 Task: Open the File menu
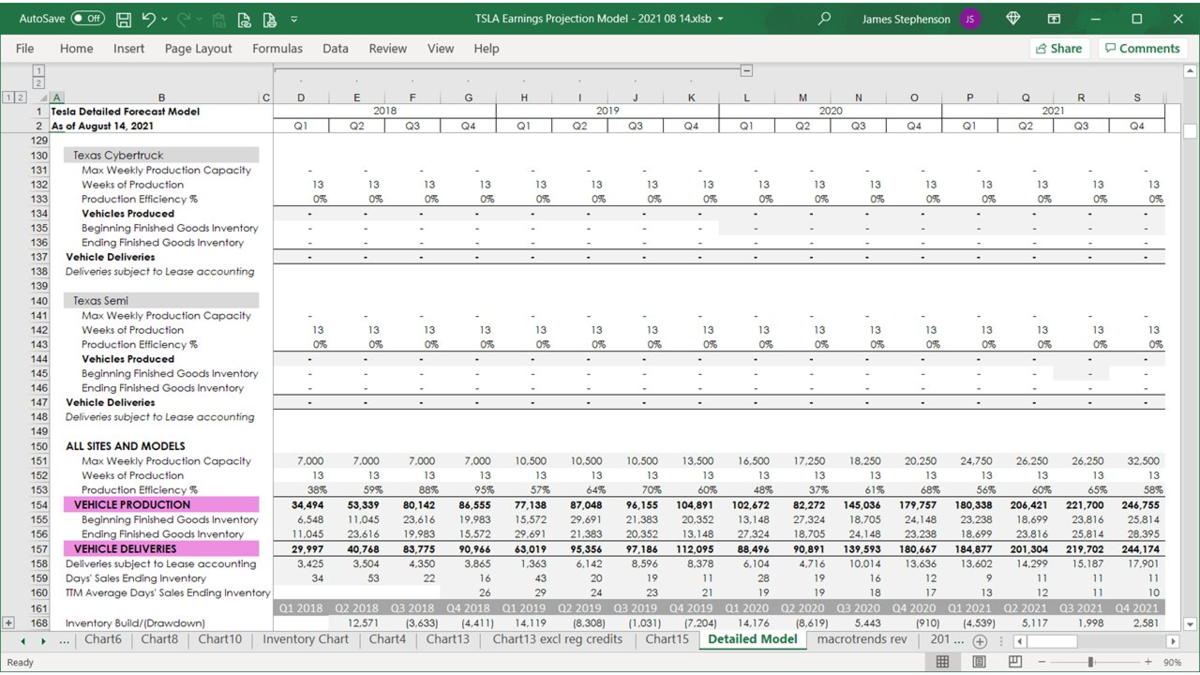coord(25,48)
